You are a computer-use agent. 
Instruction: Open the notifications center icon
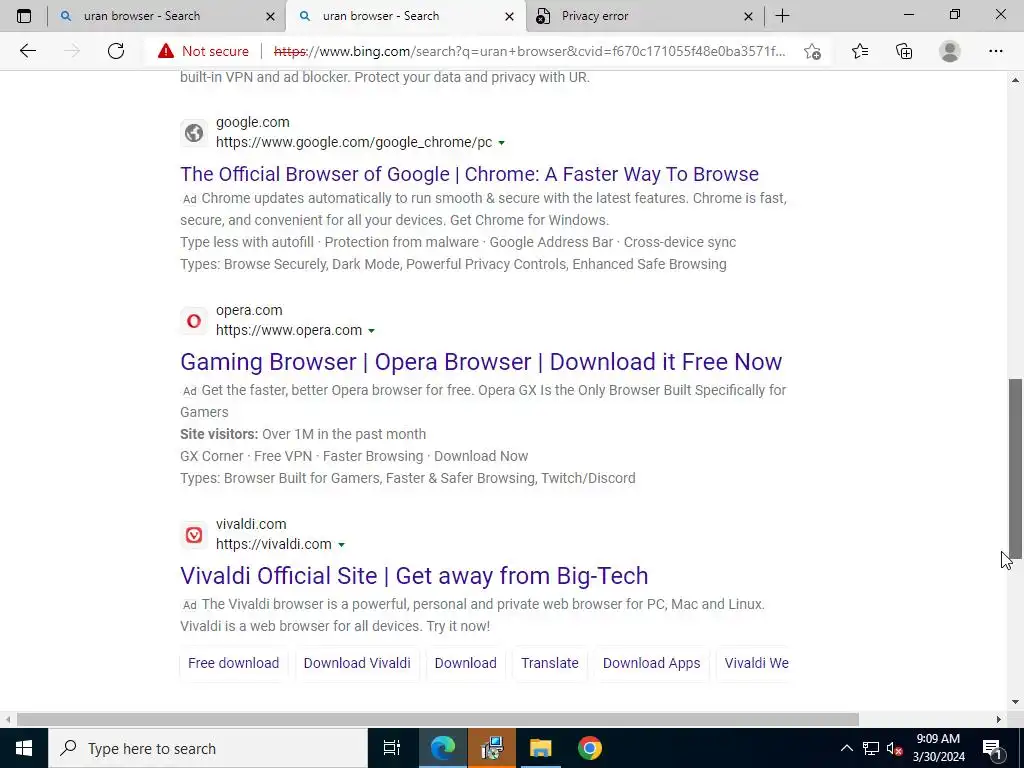[993, 748]
